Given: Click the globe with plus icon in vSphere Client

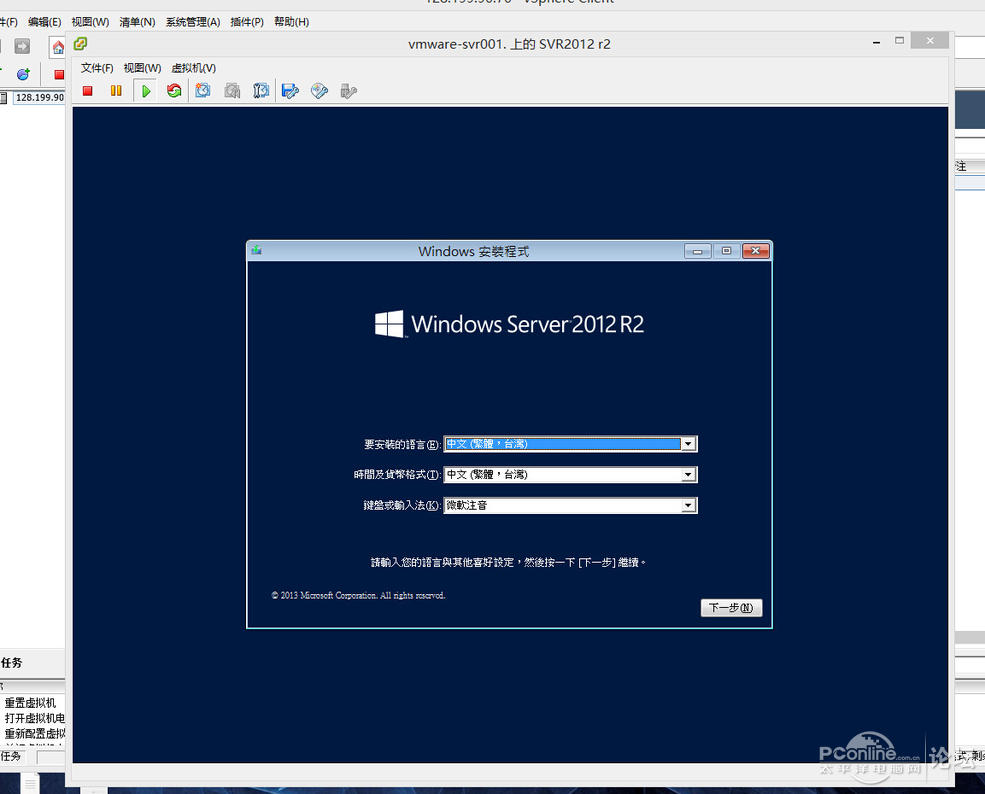Looking at the screenshot, I should [23, 74].
